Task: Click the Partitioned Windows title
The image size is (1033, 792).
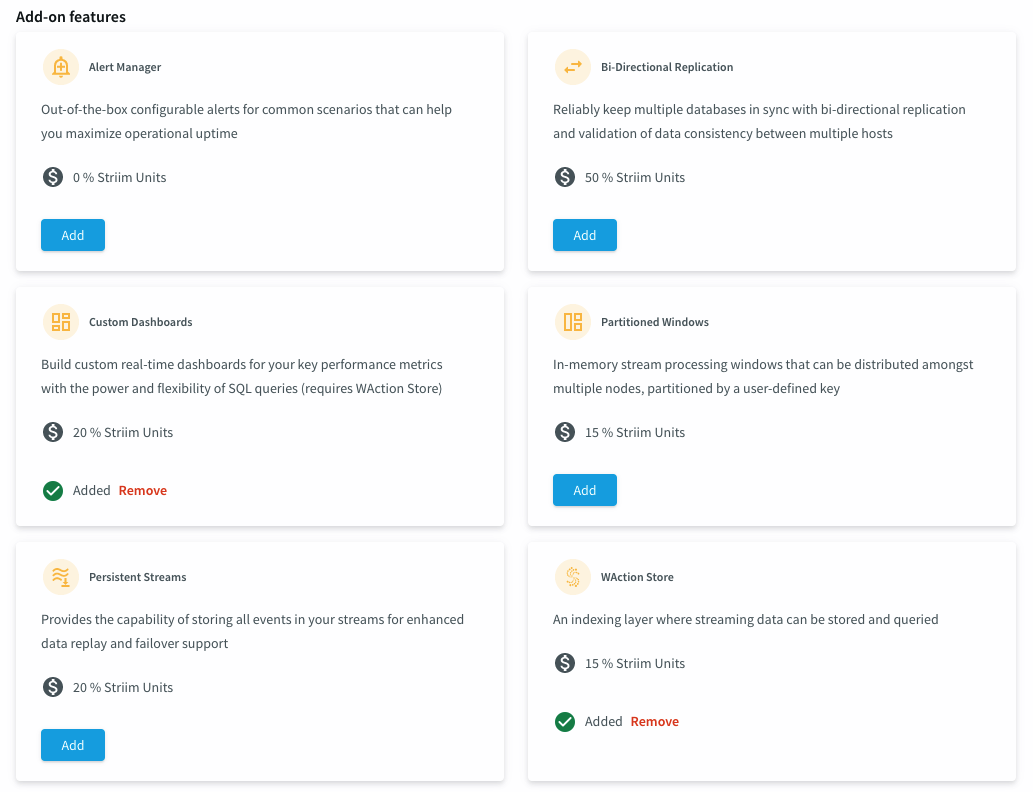Action: pyautogui.click(x=655, y=322)
